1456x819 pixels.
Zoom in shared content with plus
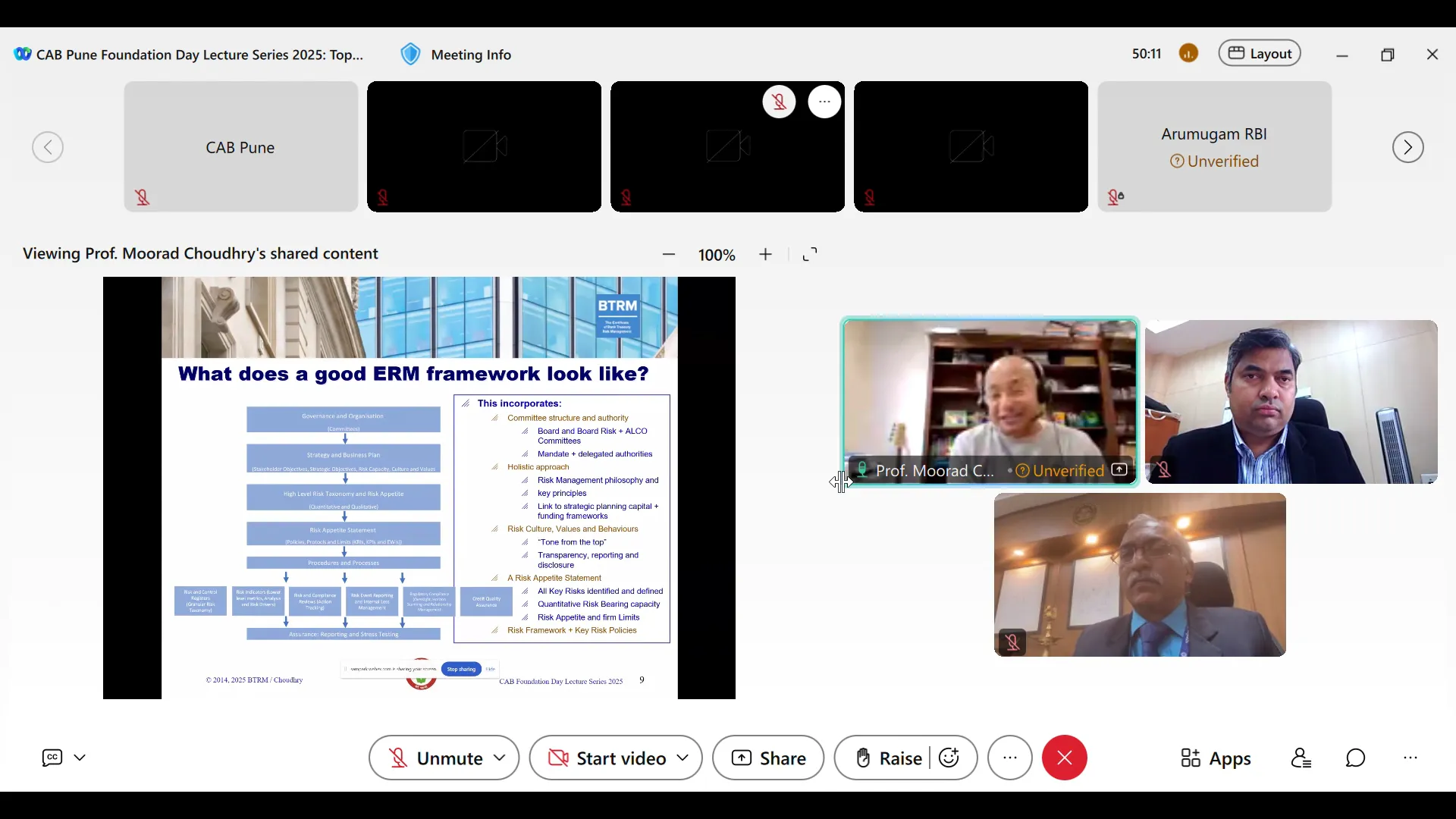point(766,255)
